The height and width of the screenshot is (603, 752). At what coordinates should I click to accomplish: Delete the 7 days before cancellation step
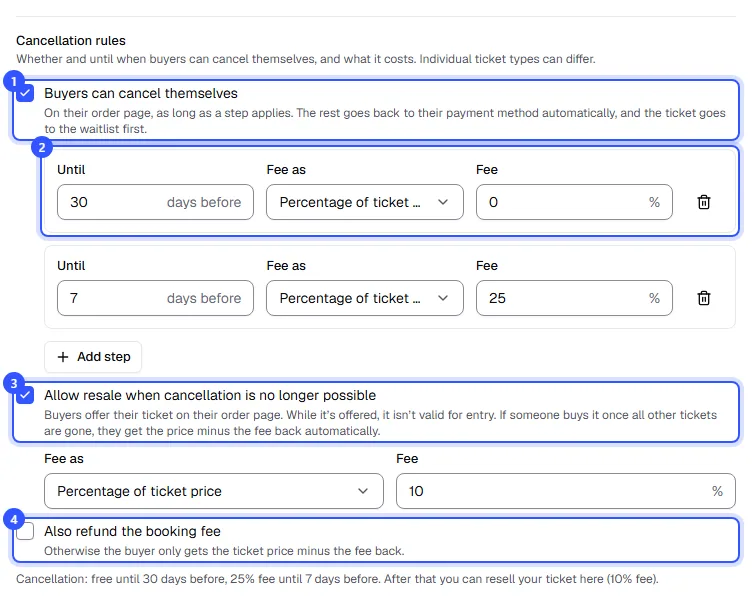[704, 298]
